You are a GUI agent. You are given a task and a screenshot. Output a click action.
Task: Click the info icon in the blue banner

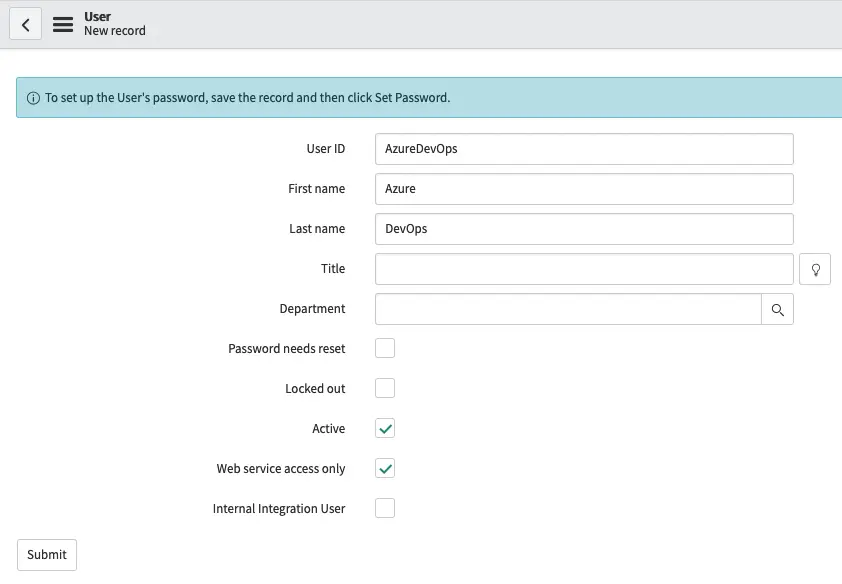(33, 98)
